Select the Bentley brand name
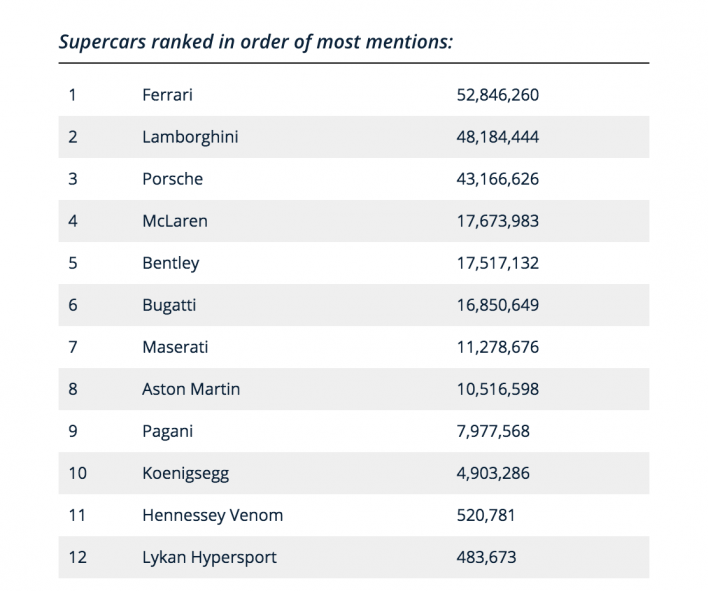The height and width of the screenshot is (591, 708). (x=171, y=263)
